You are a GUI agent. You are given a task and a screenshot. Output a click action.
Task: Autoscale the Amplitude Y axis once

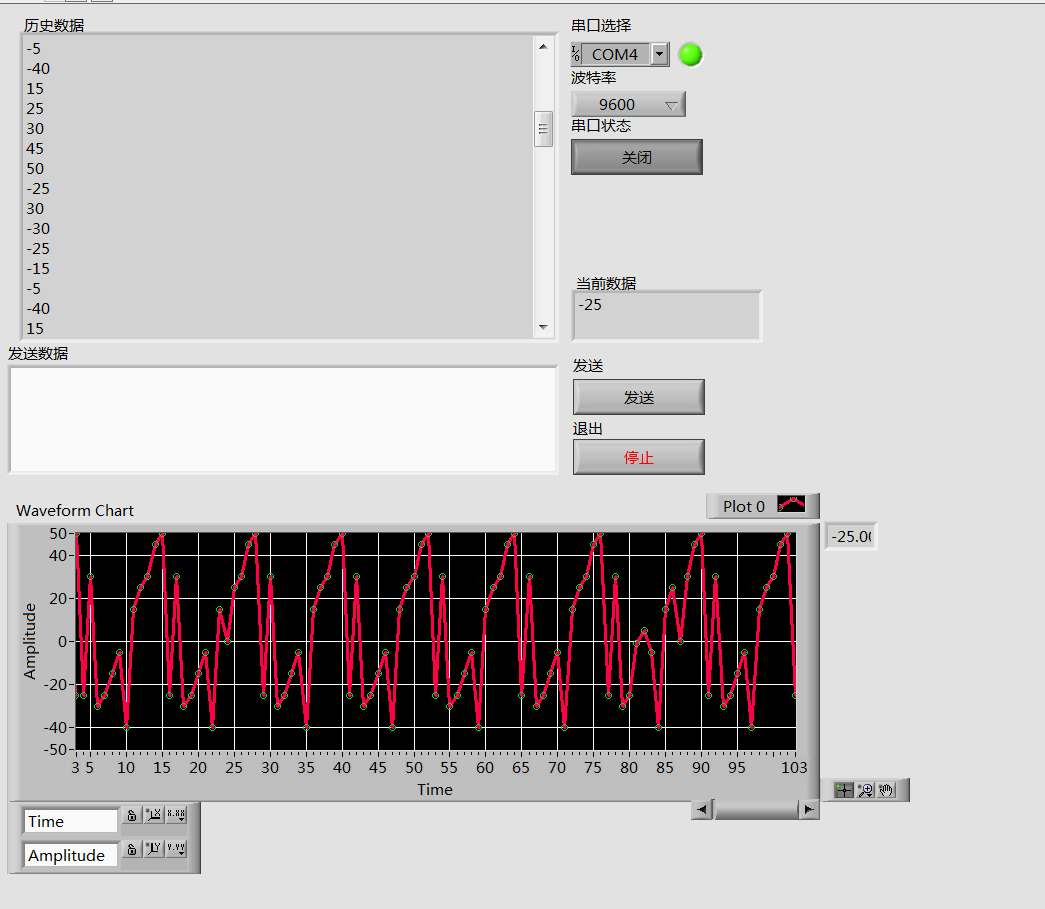pyautogui.click(x=154, y=849)
